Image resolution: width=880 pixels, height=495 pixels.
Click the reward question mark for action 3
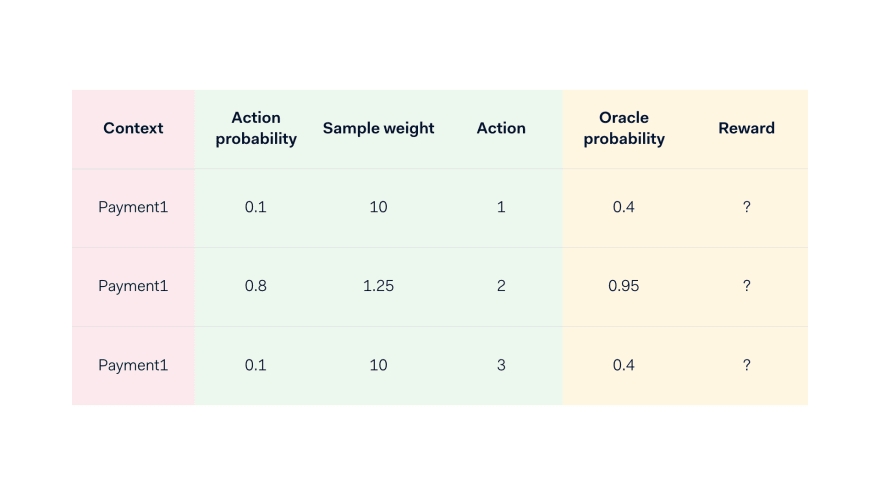pos(746,365)
